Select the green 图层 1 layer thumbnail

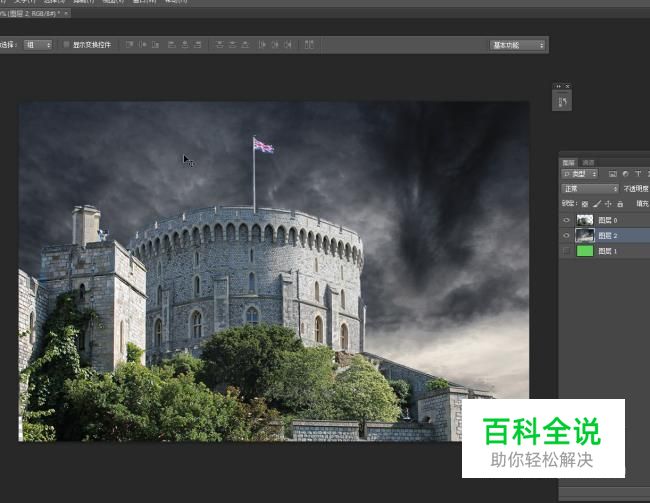(585, 251)
